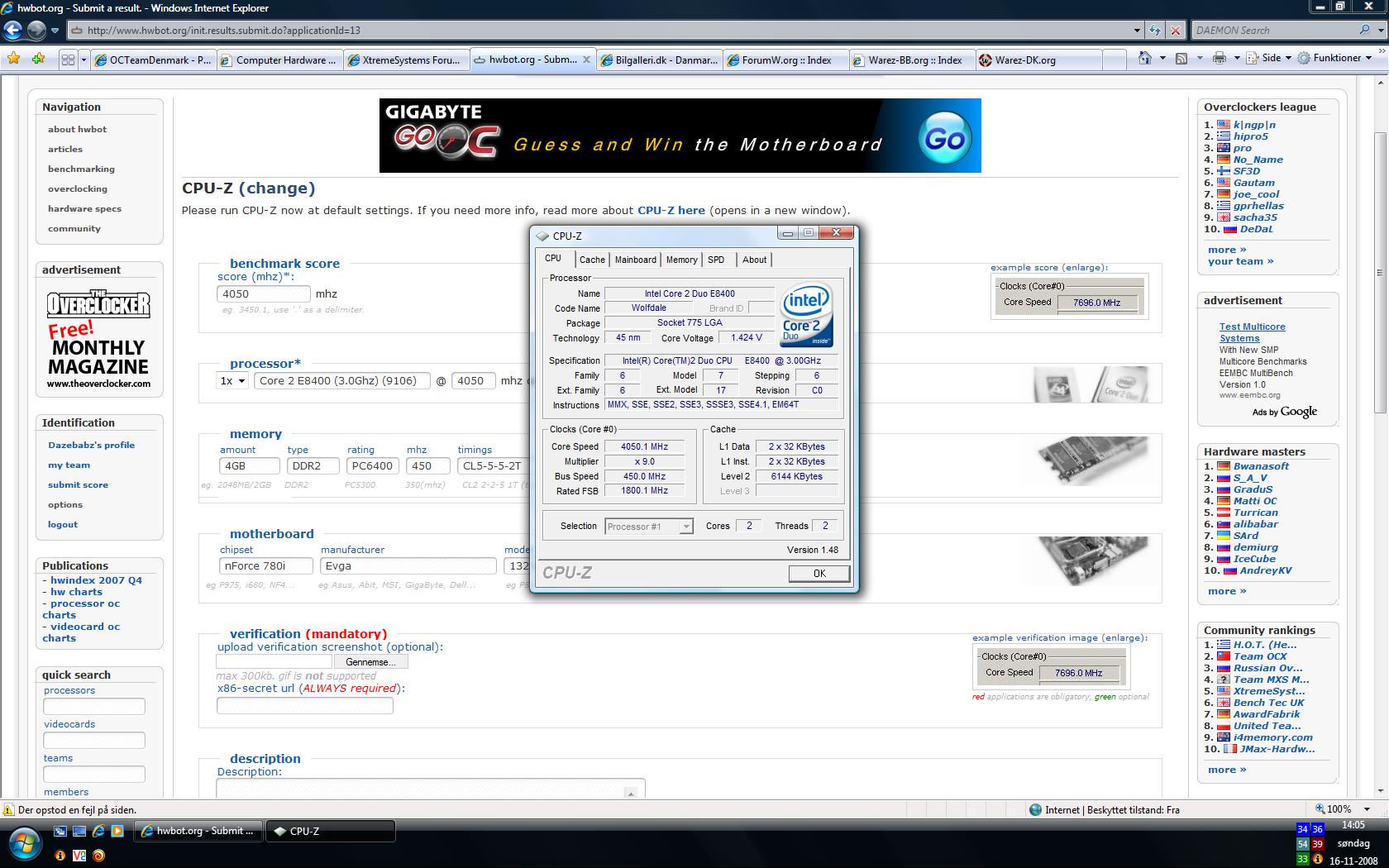The width and height of the screenshot is (1389, 868).
Task: Switch to the Warez-BB.org Index tab
Action: (x=912, y=60)
